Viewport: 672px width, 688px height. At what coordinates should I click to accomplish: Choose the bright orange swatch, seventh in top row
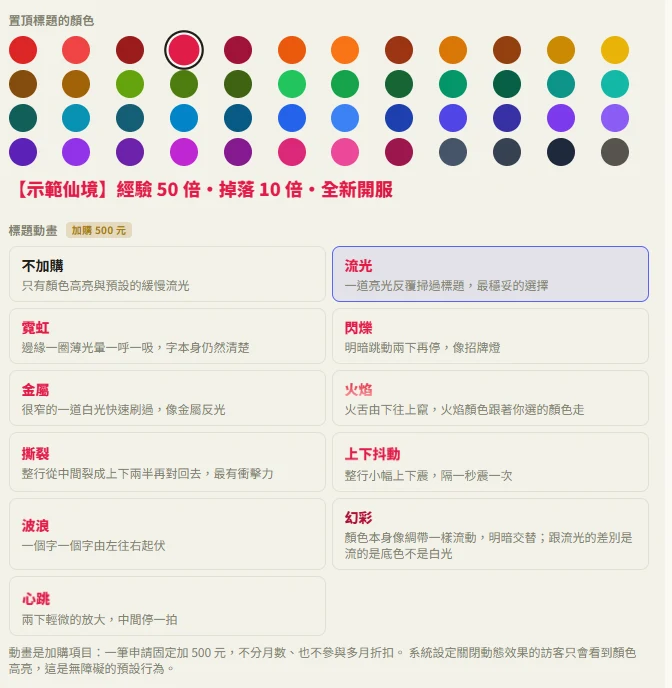(345, 50)
